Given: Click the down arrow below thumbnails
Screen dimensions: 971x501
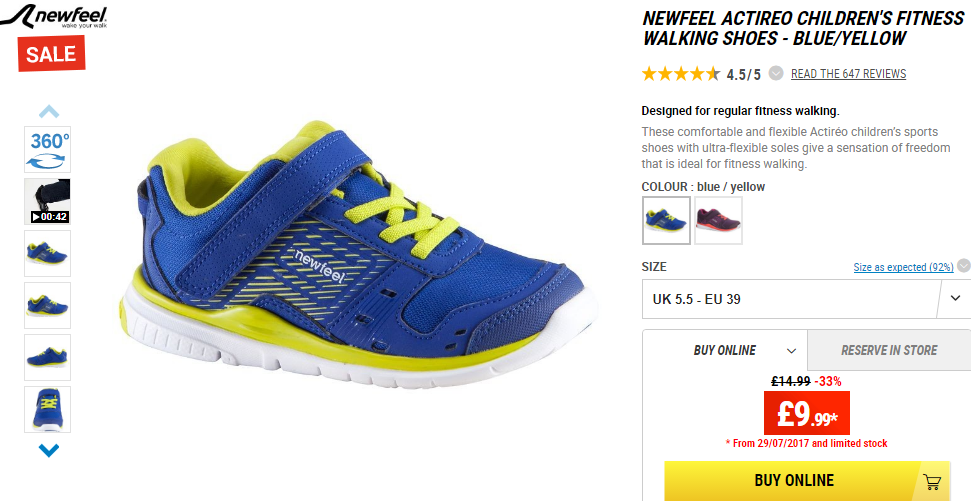Looking at the screenshot, I should click(x=49, y=450).
